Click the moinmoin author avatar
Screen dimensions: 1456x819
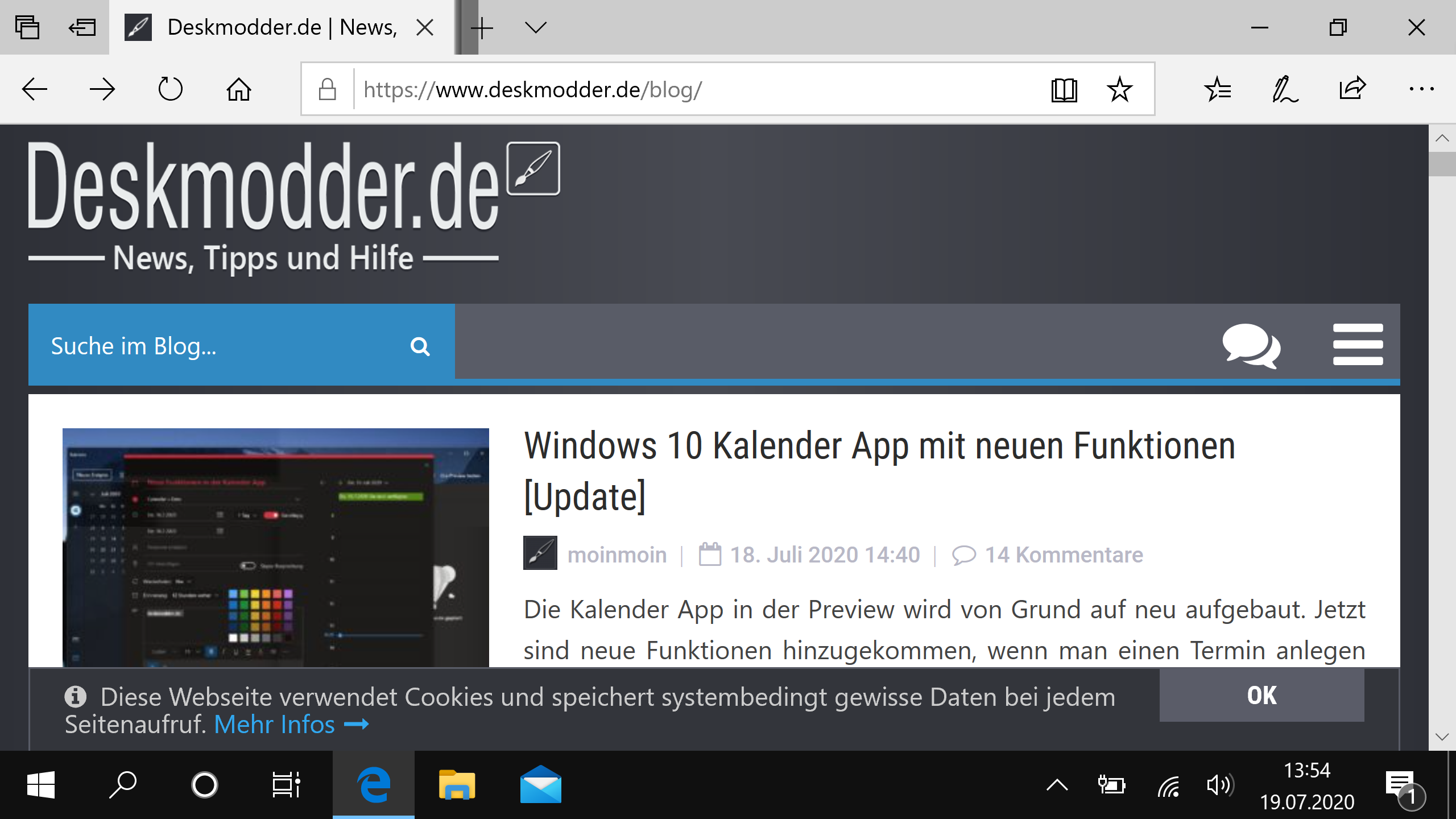(x=540, y=553)
